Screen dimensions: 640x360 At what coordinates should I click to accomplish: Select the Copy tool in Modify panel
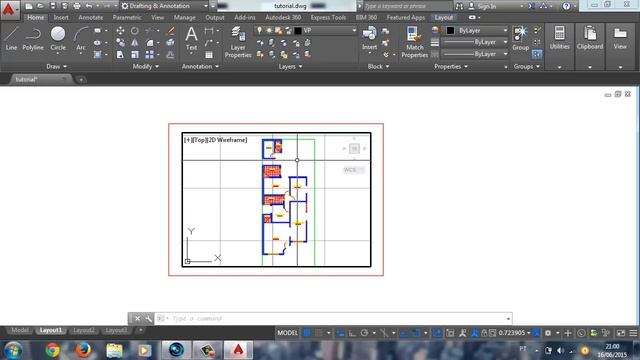[x=120, y=42]
